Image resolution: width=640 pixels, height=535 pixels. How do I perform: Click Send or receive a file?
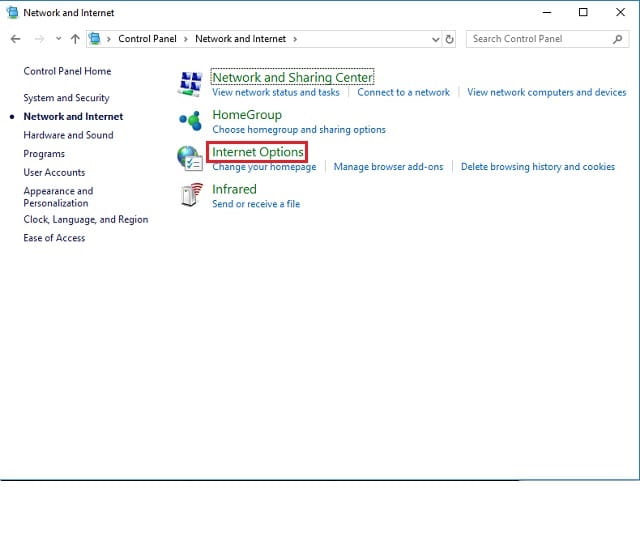pyautogui.click(x=256, y=204)
